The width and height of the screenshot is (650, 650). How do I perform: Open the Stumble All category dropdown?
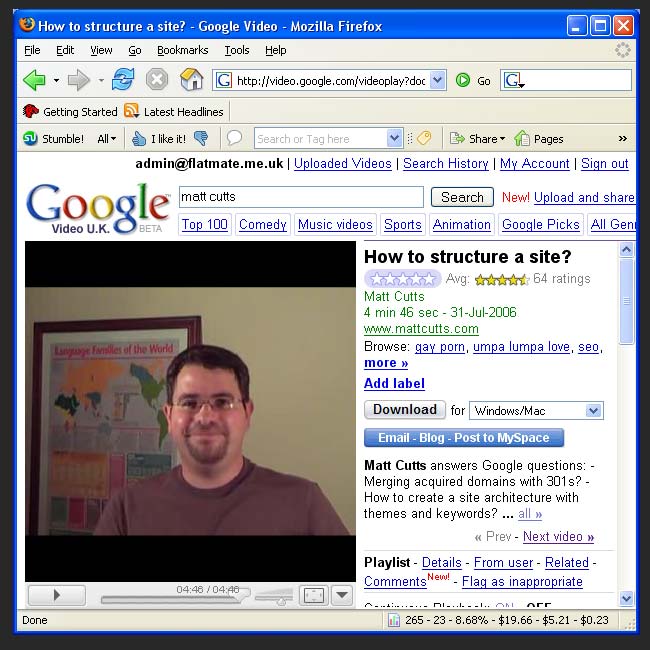coord(107,139)
